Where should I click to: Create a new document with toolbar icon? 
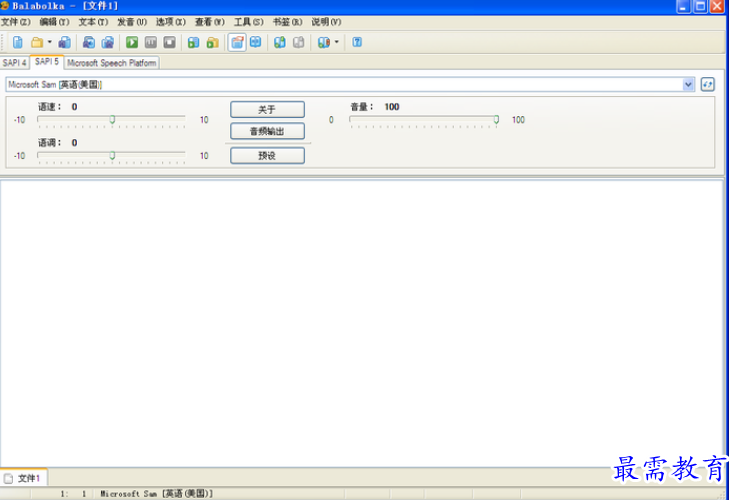(17, 43)
